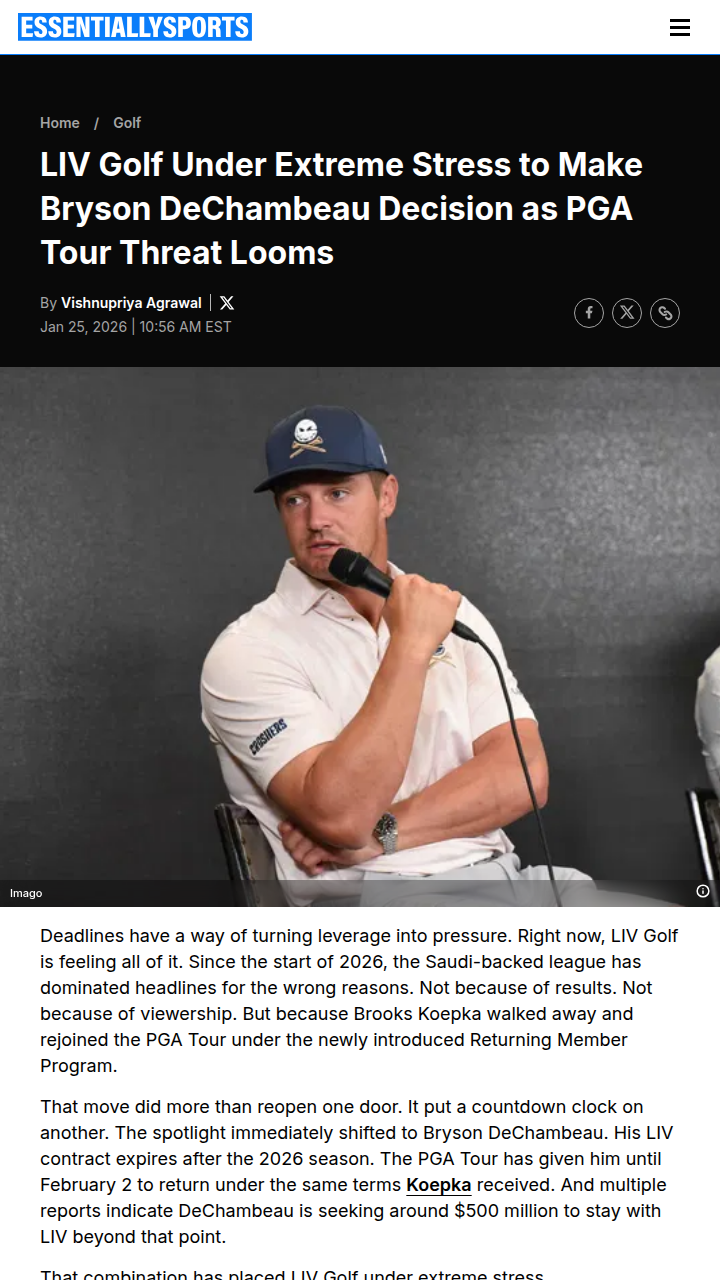720x1280 pixels.
Task: Open the Golf breadcrumb category
Action: pyautogui.click(x=127, y=123)
